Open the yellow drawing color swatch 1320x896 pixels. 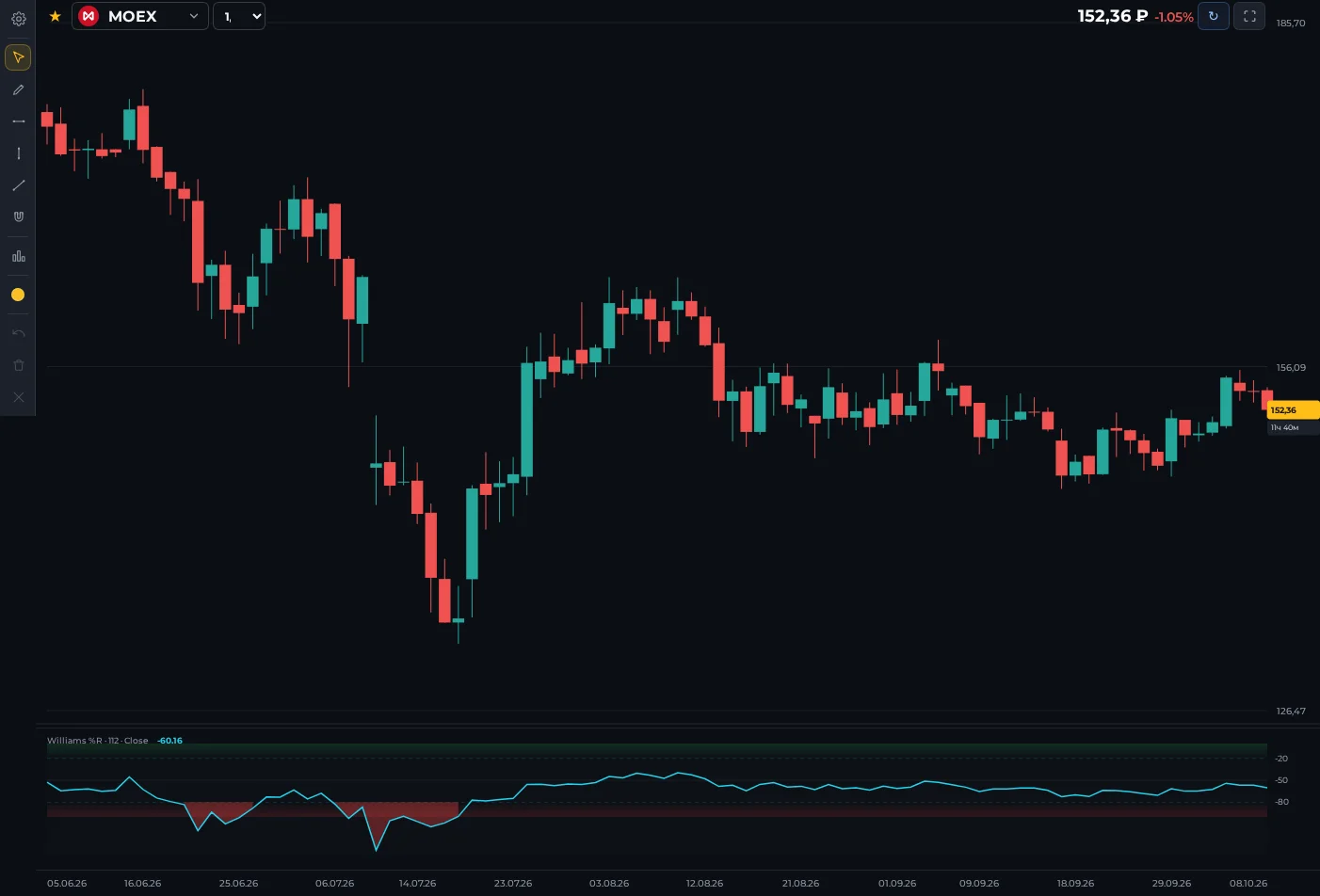click(x=18, y=295)
